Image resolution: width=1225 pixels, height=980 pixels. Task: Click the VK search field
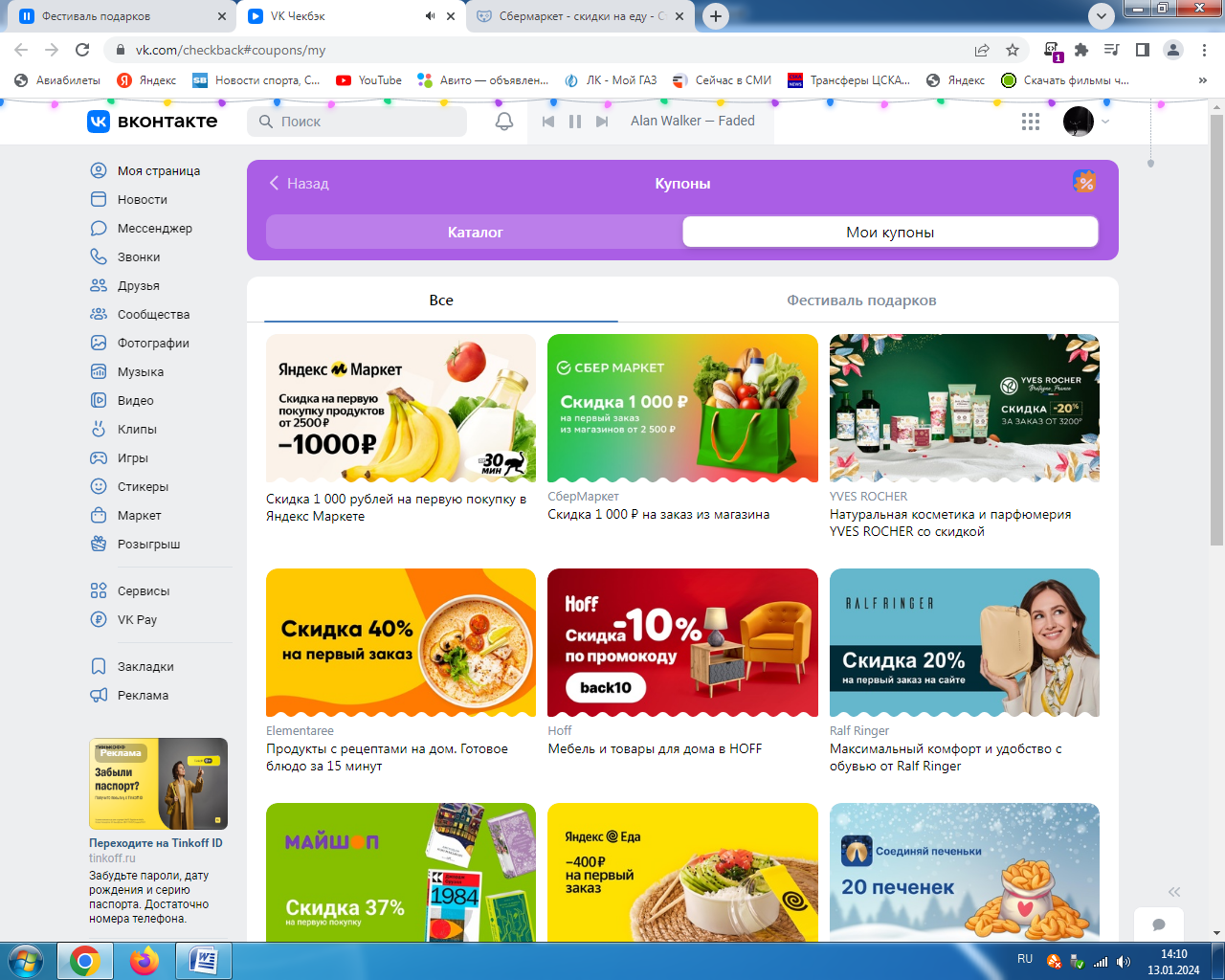pos(357,122)
